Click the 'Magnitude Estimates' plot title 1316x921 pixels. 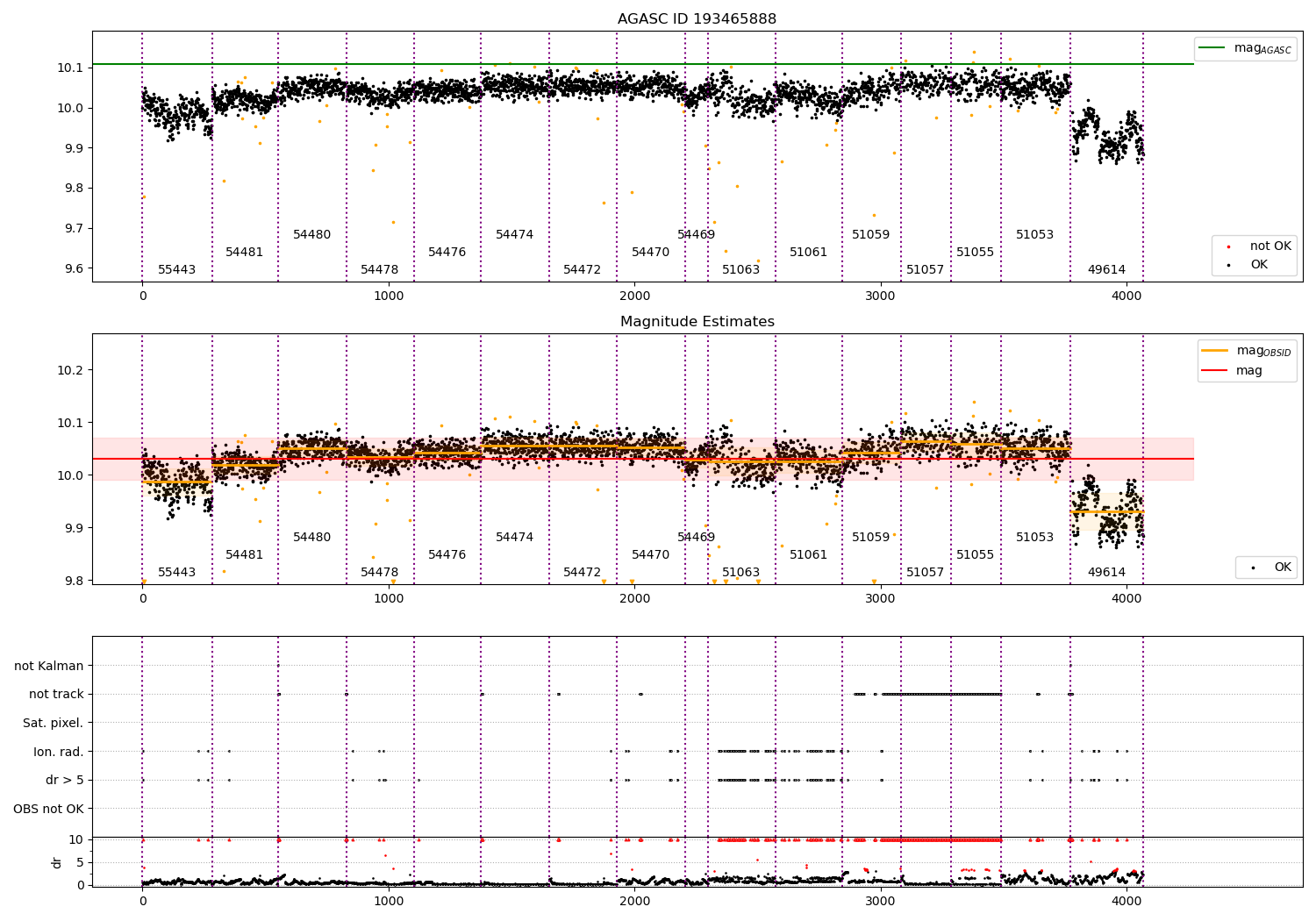point(697,322)
